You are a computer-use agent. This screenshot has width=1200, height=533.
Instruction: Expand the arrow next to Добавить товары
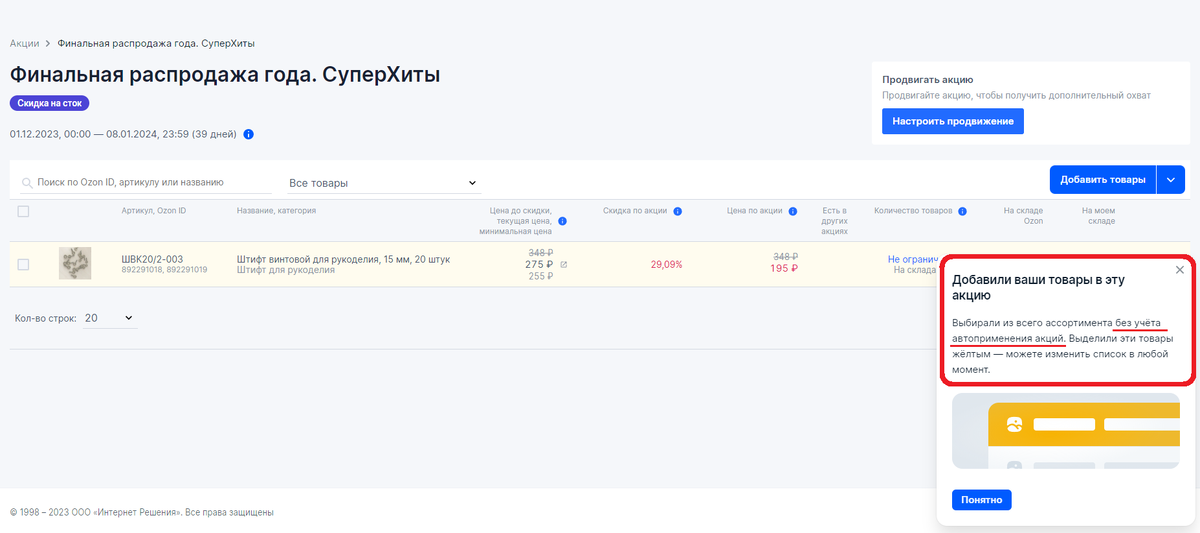(x=1171, y=180)
